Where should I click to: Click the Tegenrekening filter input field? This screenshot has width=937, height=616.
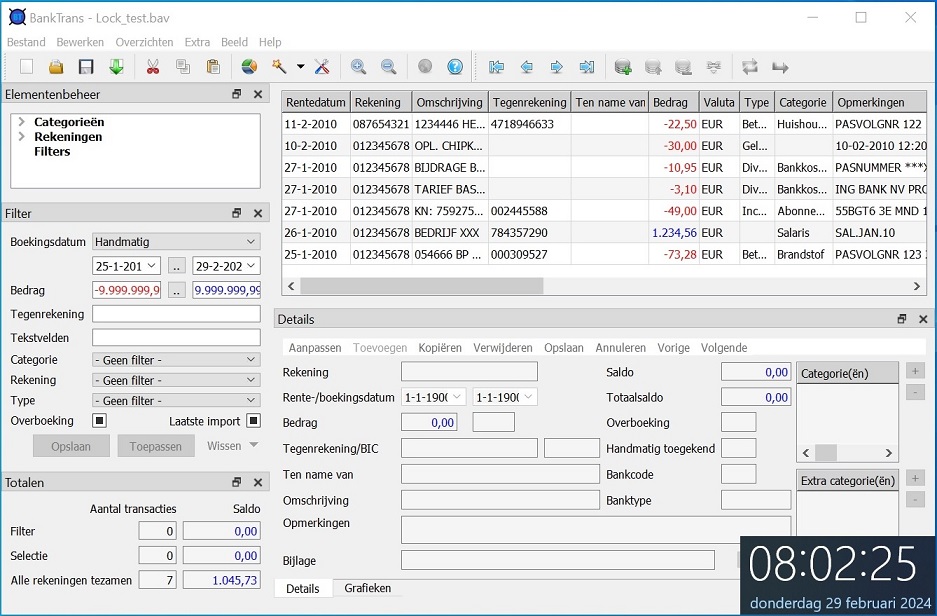(x=176, y=314)
